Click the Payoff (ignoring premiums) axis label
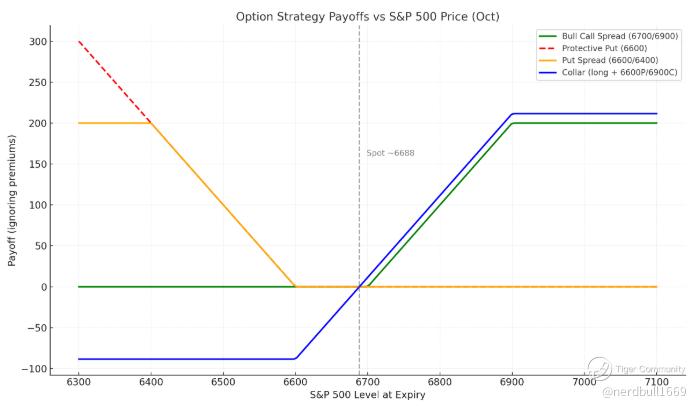Image resolution: width=699 pixels, height=407 pixels. tap(12, 200)
